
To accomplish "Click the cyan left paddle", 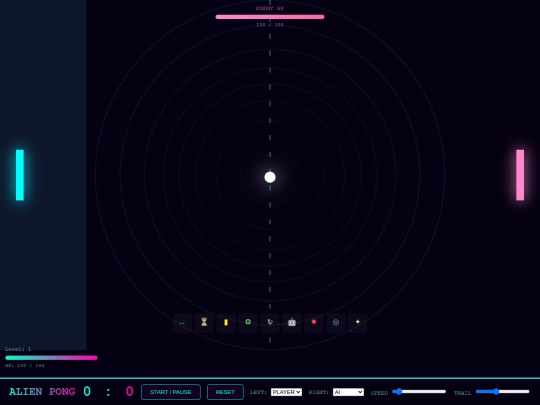I will (20, 175).
